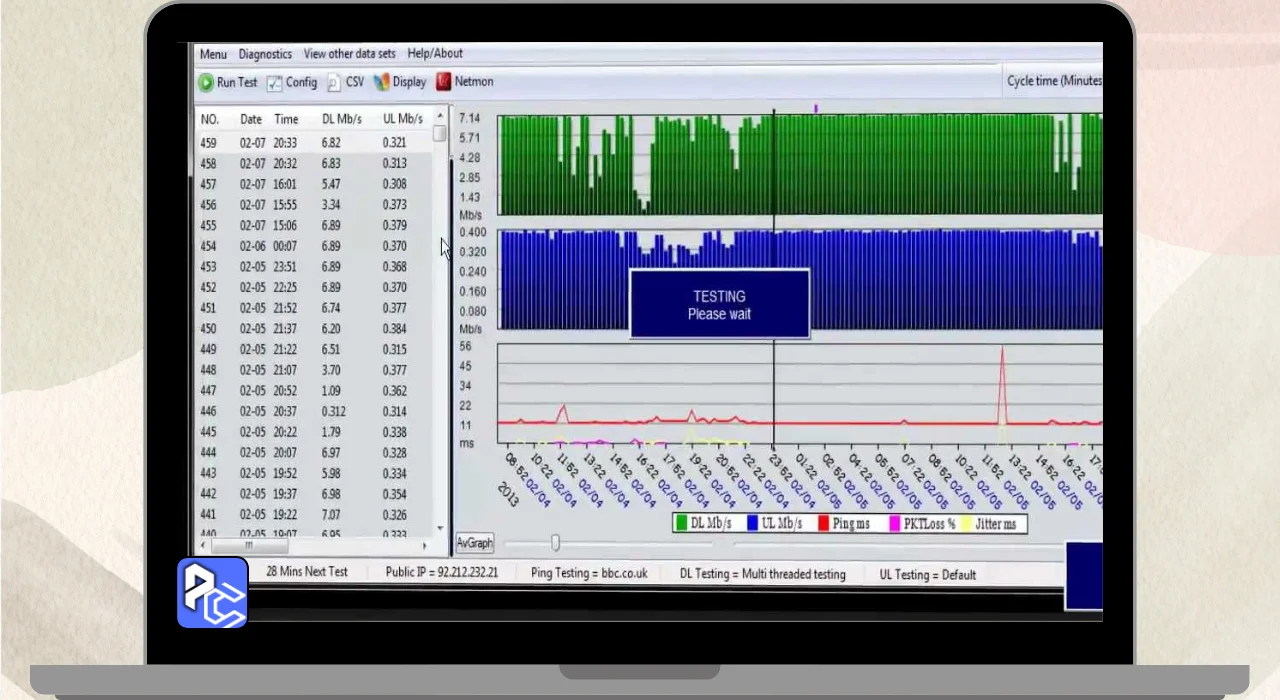The width and height of the screenshot is (1280, 700).
Task: Click the colorful Display toolbar icon
Action: pos(381,83)
